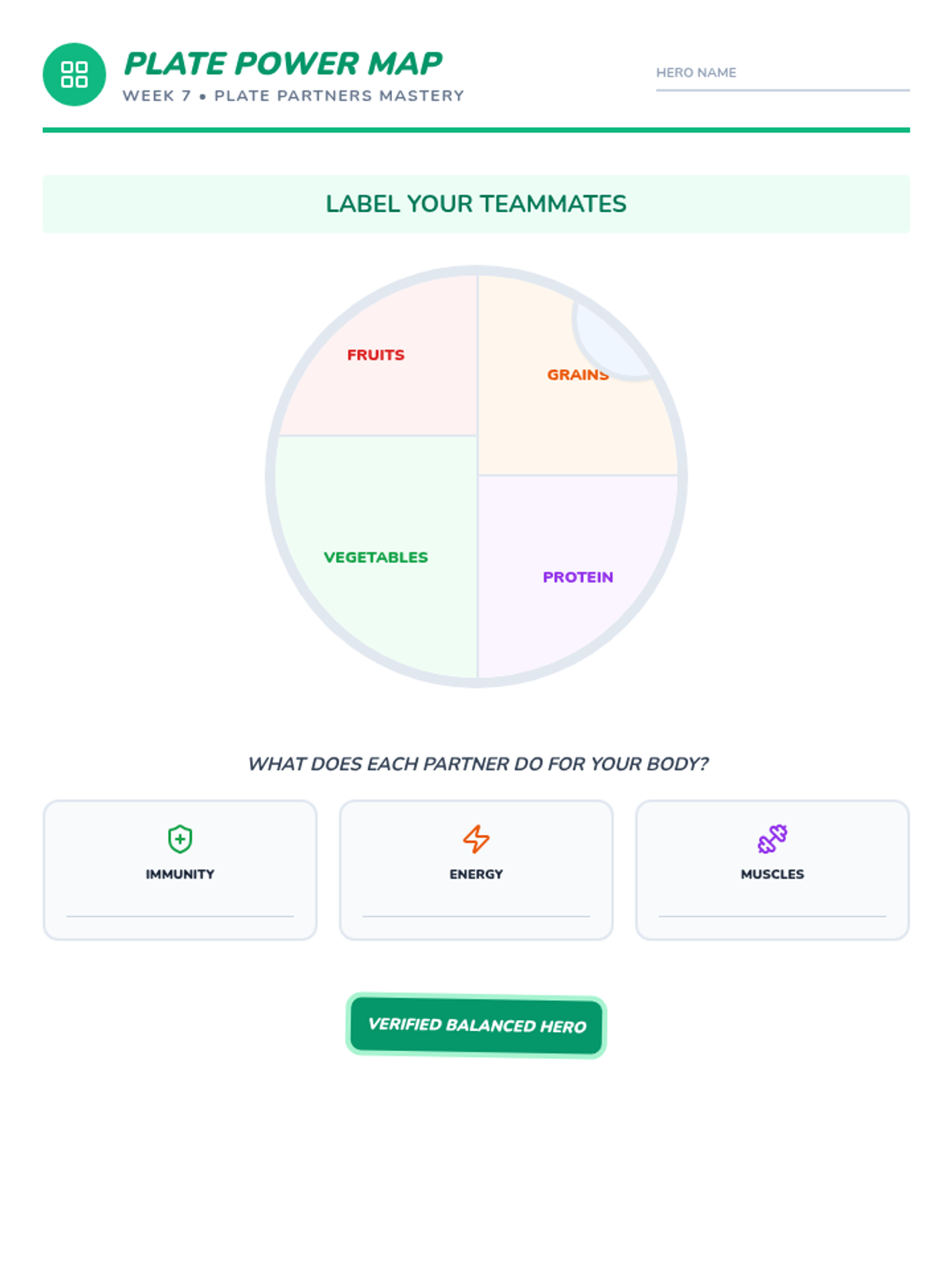This screenshot has width=952, height=1270.
Task: Click the body partner question heading
Action: click(x=478, y=764)
